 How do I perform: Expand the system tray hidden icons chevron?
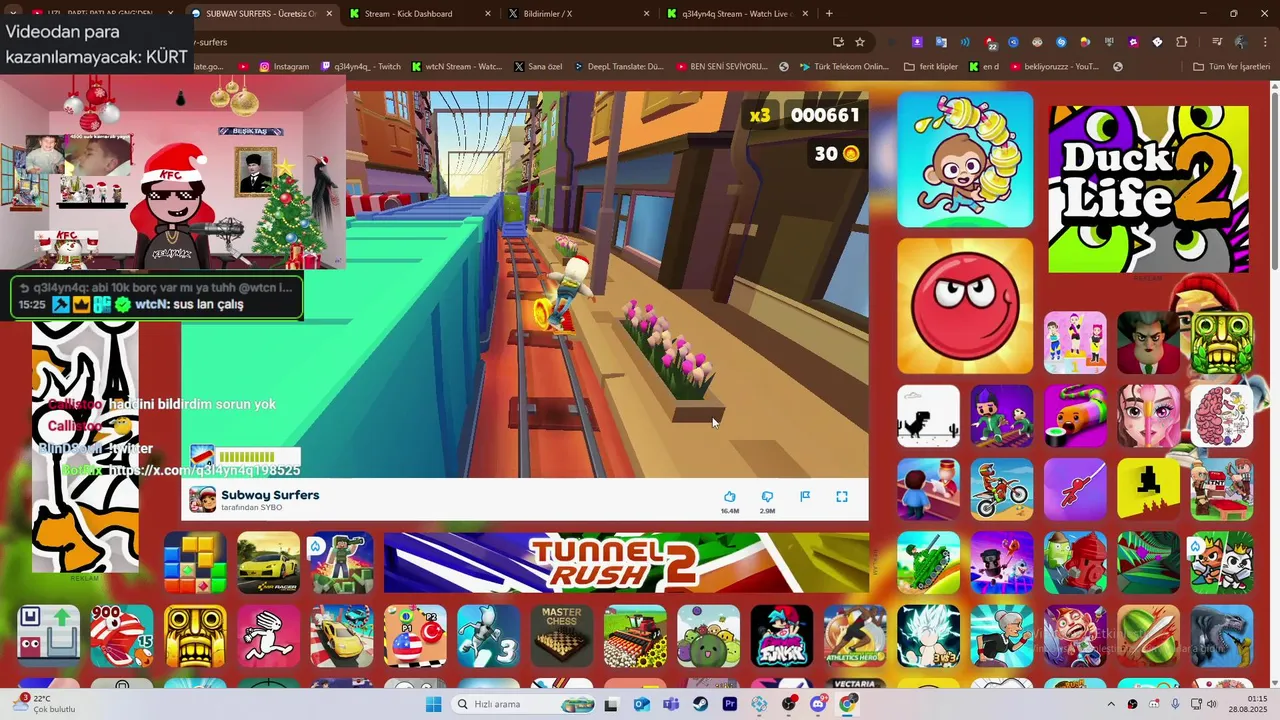point(1110,704)
